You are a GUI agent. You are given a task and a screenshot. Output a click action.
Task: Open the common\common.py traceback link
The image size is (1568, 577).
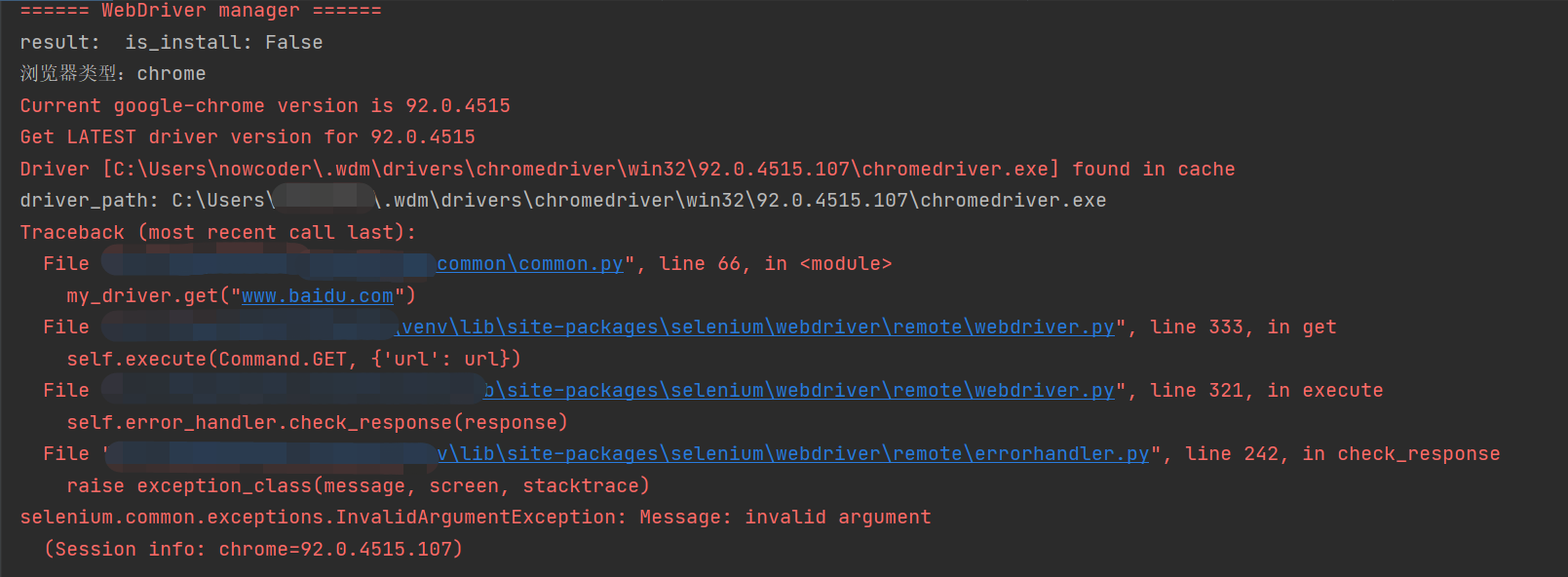coord(530,264)
